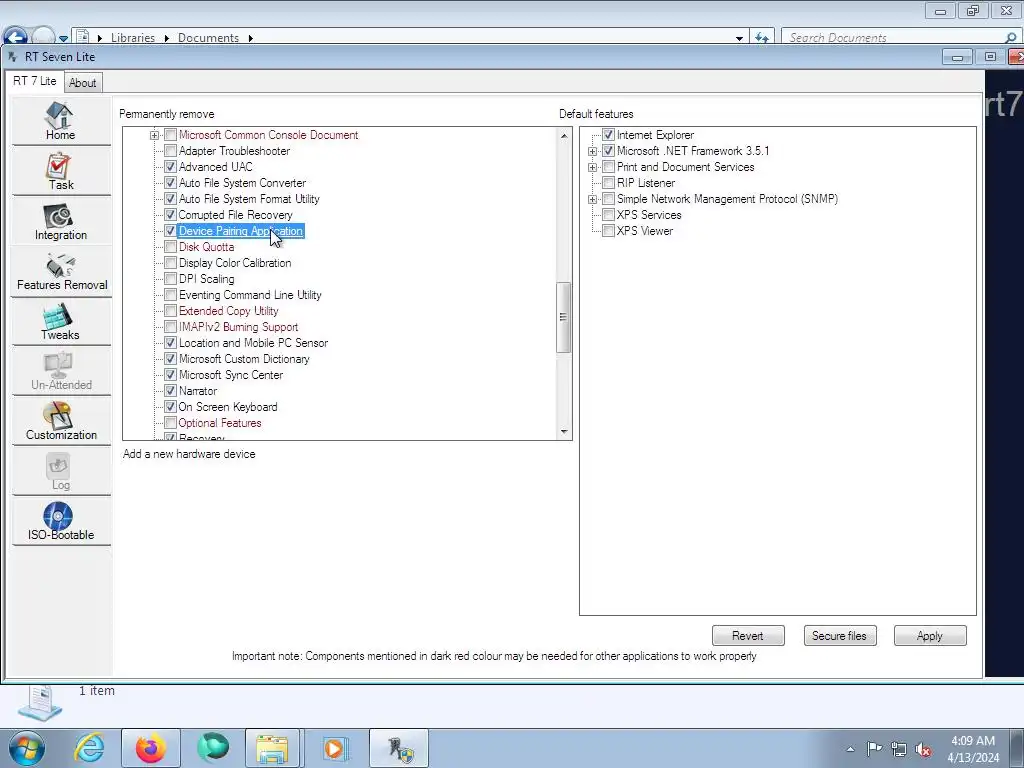This screenshot has height=768, width=1024.
Task: Switch to the About tab
Action: (x=82, y=83)
